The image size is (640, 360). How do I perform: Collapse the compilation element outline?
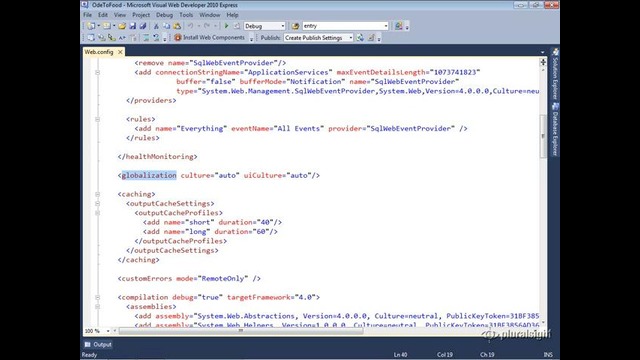pos(97,298)
